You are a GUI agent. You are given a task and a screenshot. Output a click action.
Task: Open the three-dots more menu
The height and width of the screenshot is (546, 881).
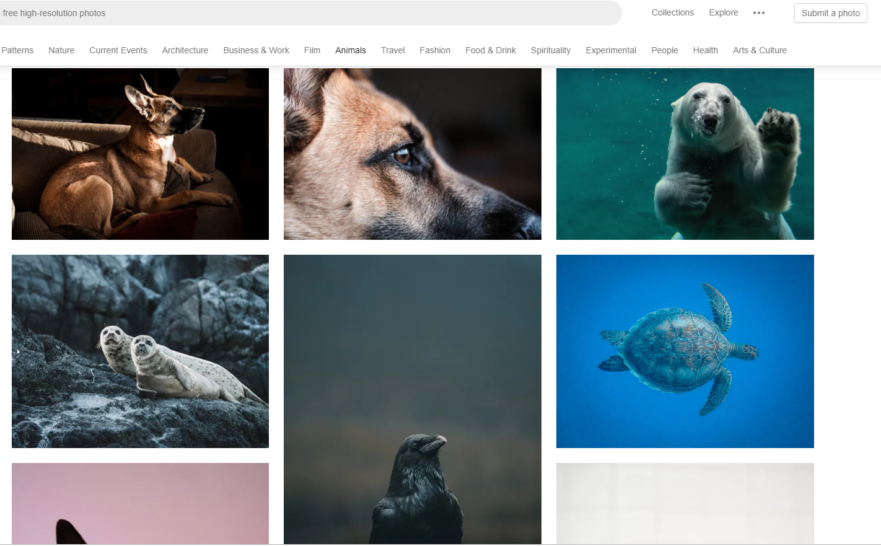coord(759,13)
